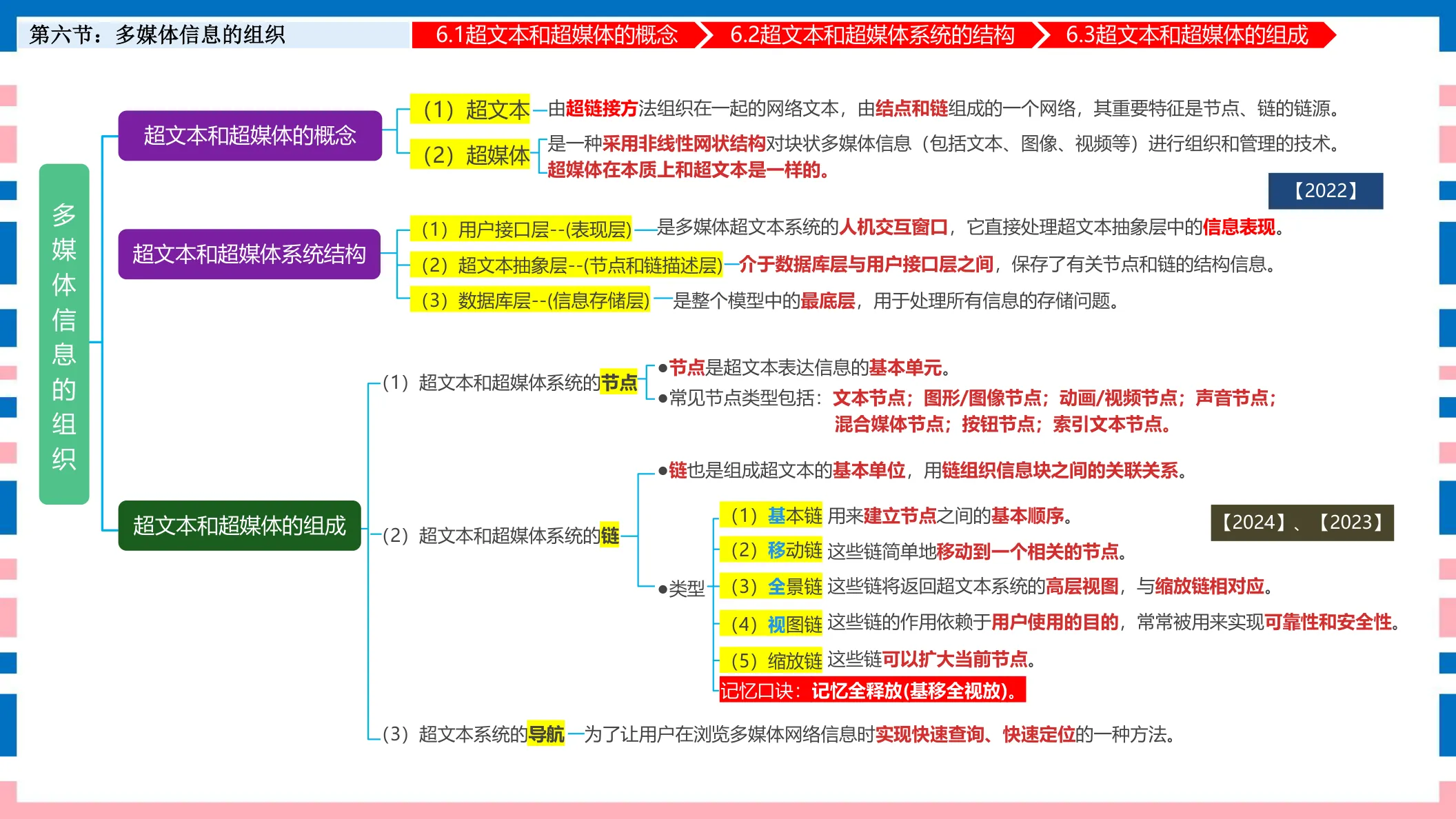
Task: Click the yellow label (2) 超媒体
Action: pyautogui.click(x=470, y=155)
